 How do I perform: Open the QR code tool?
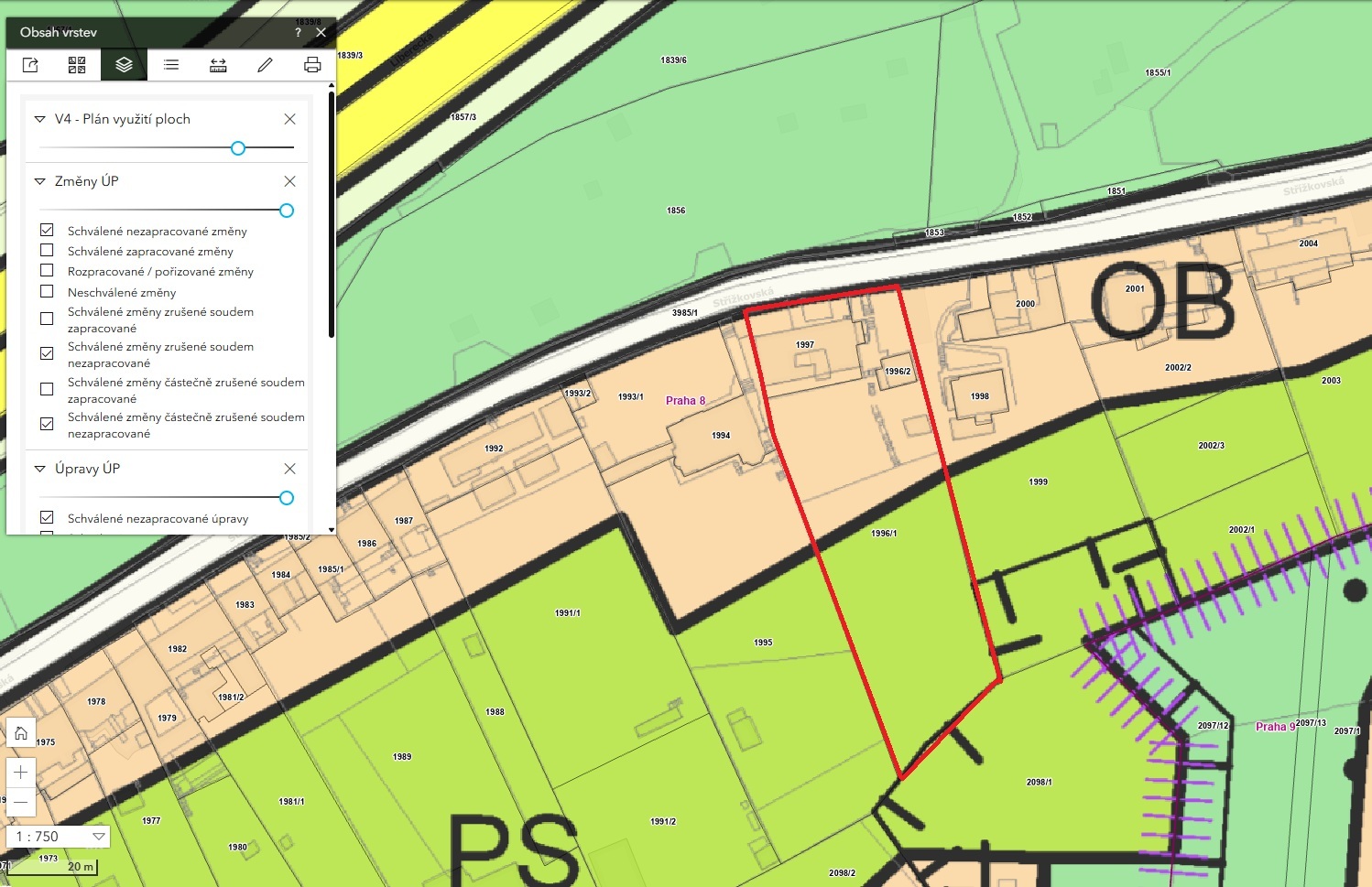pos(77,65)
